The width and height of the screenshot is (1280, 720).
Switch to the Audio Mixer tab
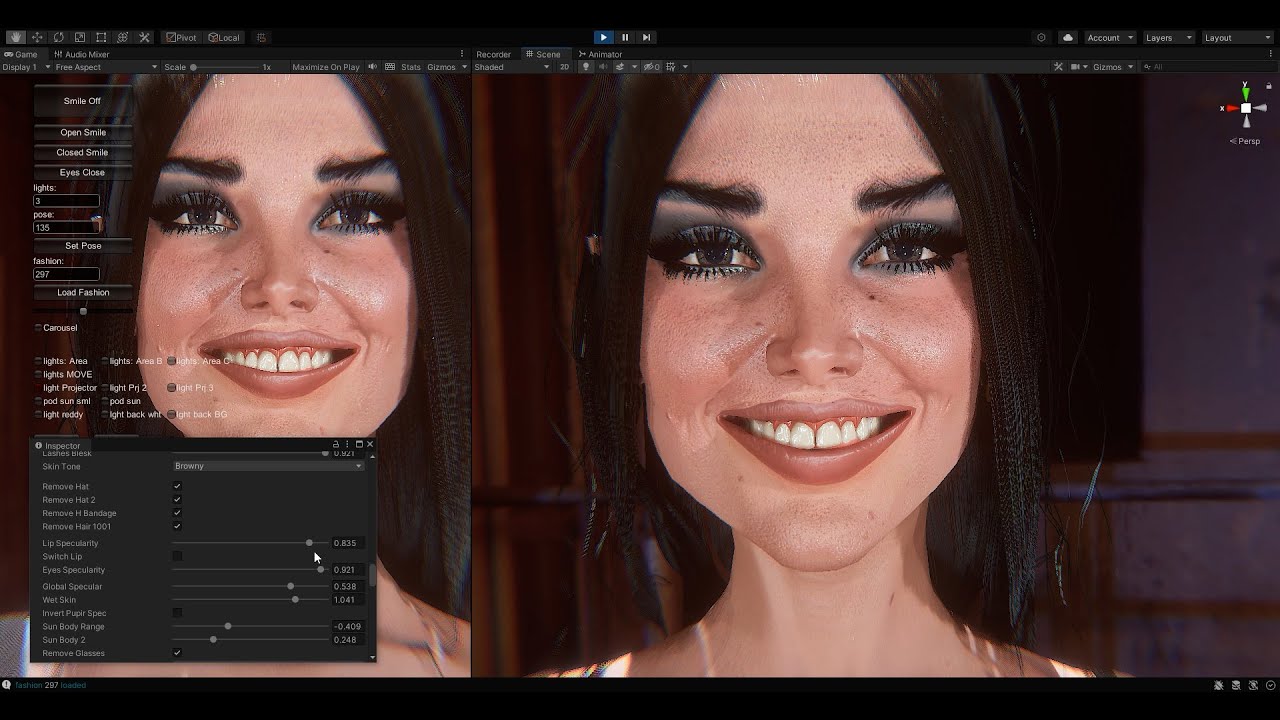81,54
